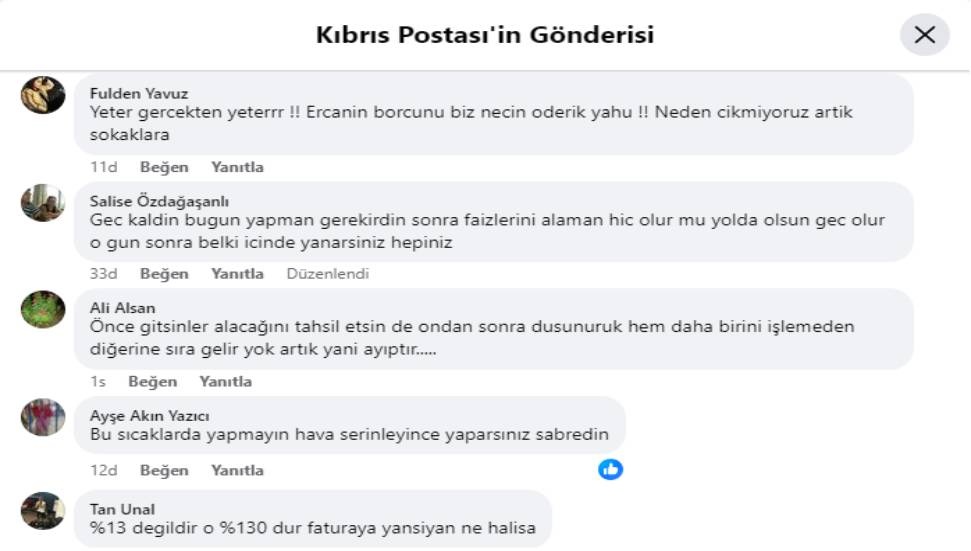Open Tan Unal's name link

(122, 509)
